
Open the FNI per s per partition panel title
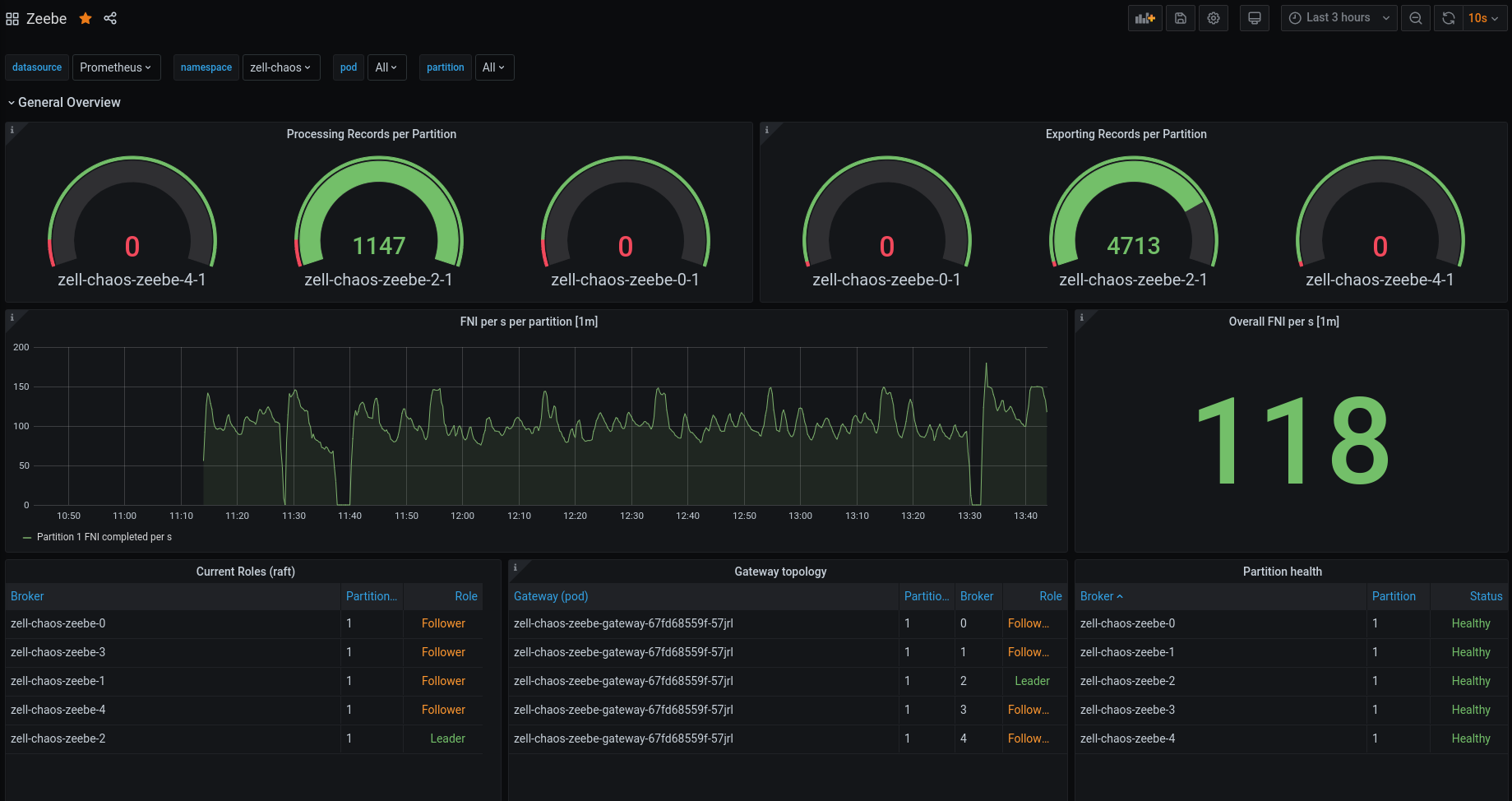pos(529,322)
